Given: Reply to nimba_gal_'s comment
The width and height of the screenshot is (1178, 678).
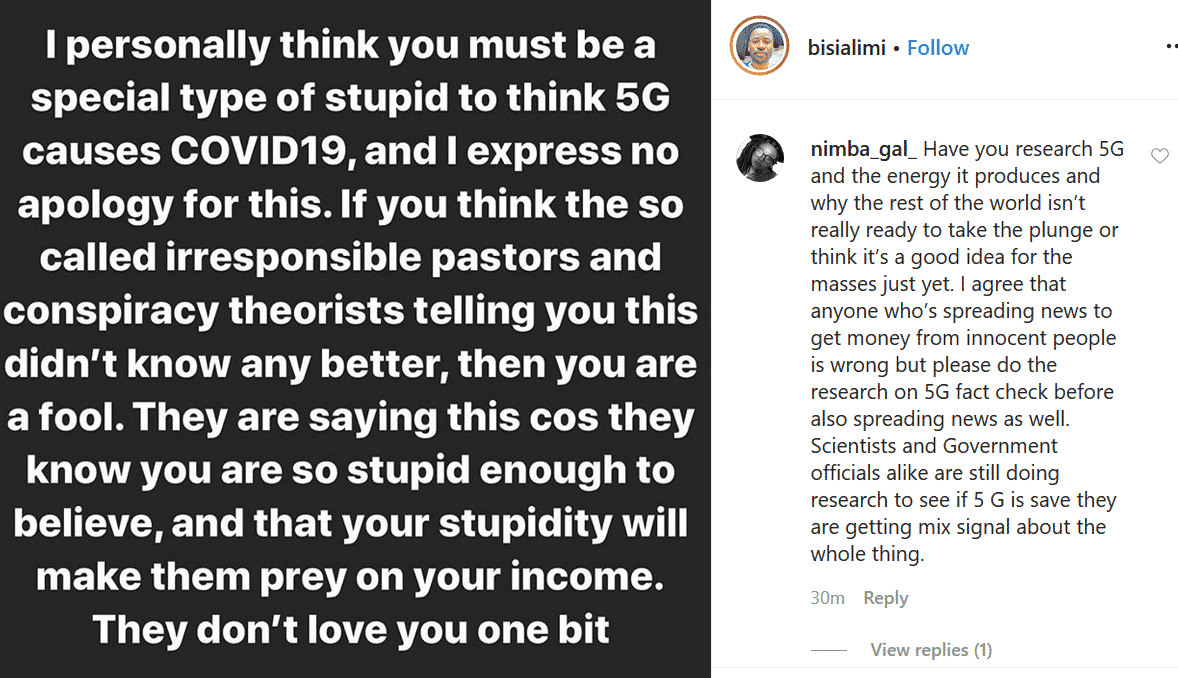Looking at the screenshot, I should [x=885, y=598].
